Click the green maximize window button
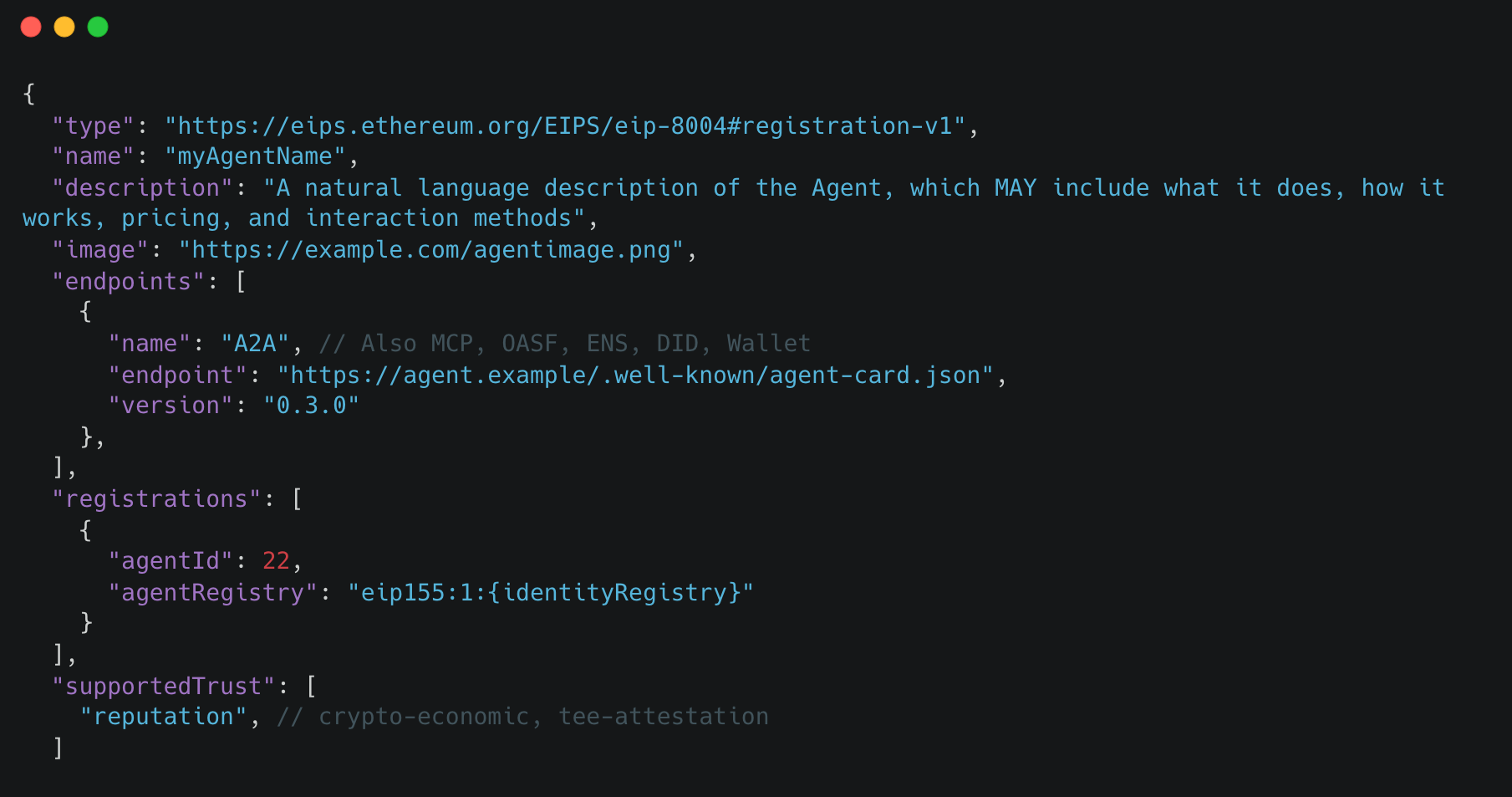This screenshot has width=1512, height=797. point(98,27)
